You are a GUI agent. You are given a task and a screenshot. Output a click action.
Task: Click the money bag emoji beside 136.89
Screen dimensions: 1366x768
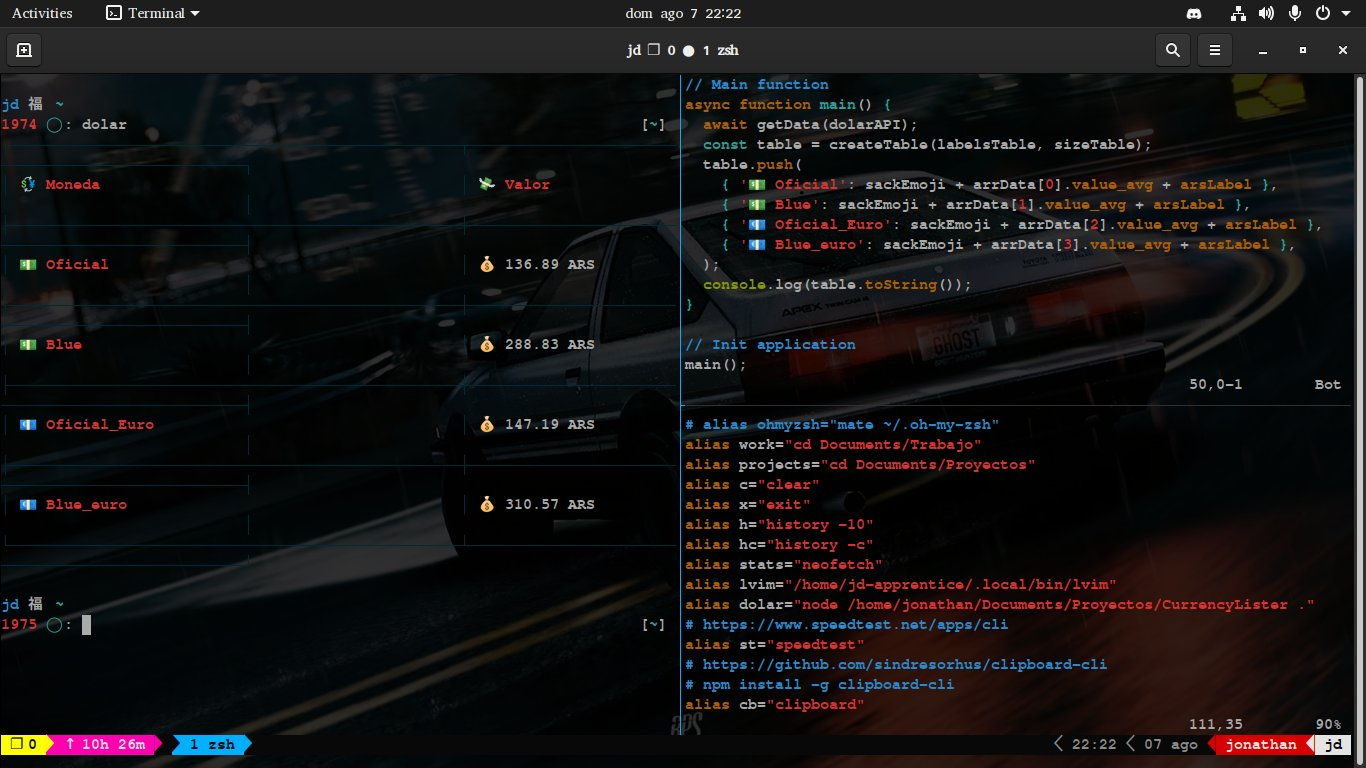pos(487,264)
